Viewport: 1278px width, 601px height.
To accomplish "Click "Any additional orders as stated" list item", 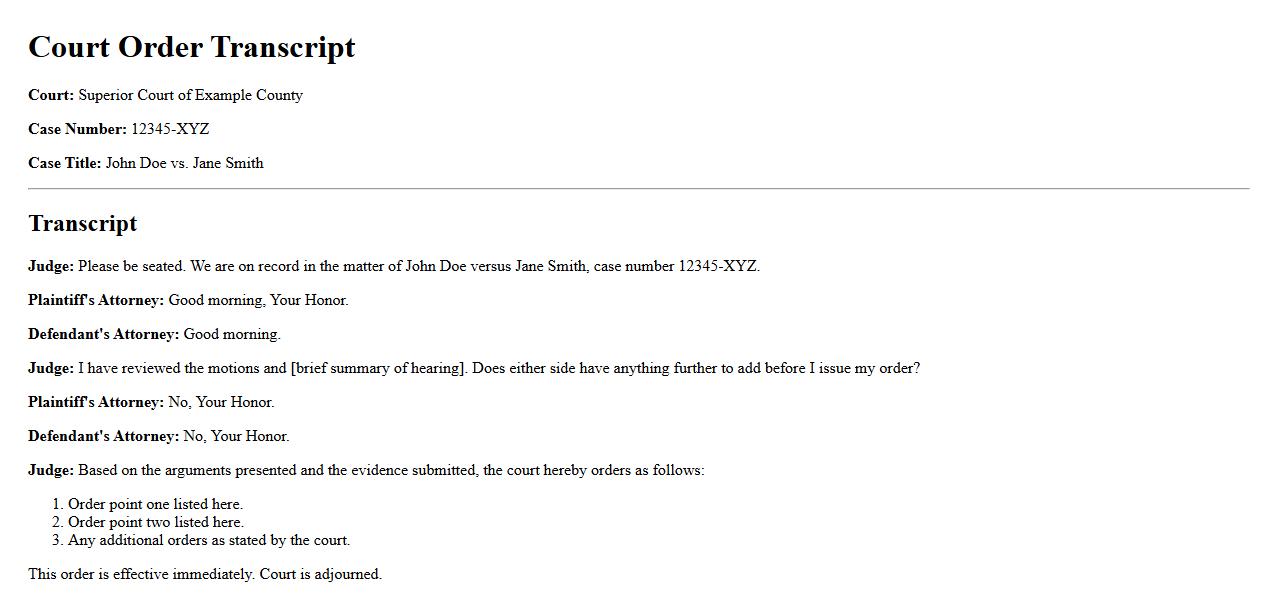I will pyautogui.click(x=208, y=540).
